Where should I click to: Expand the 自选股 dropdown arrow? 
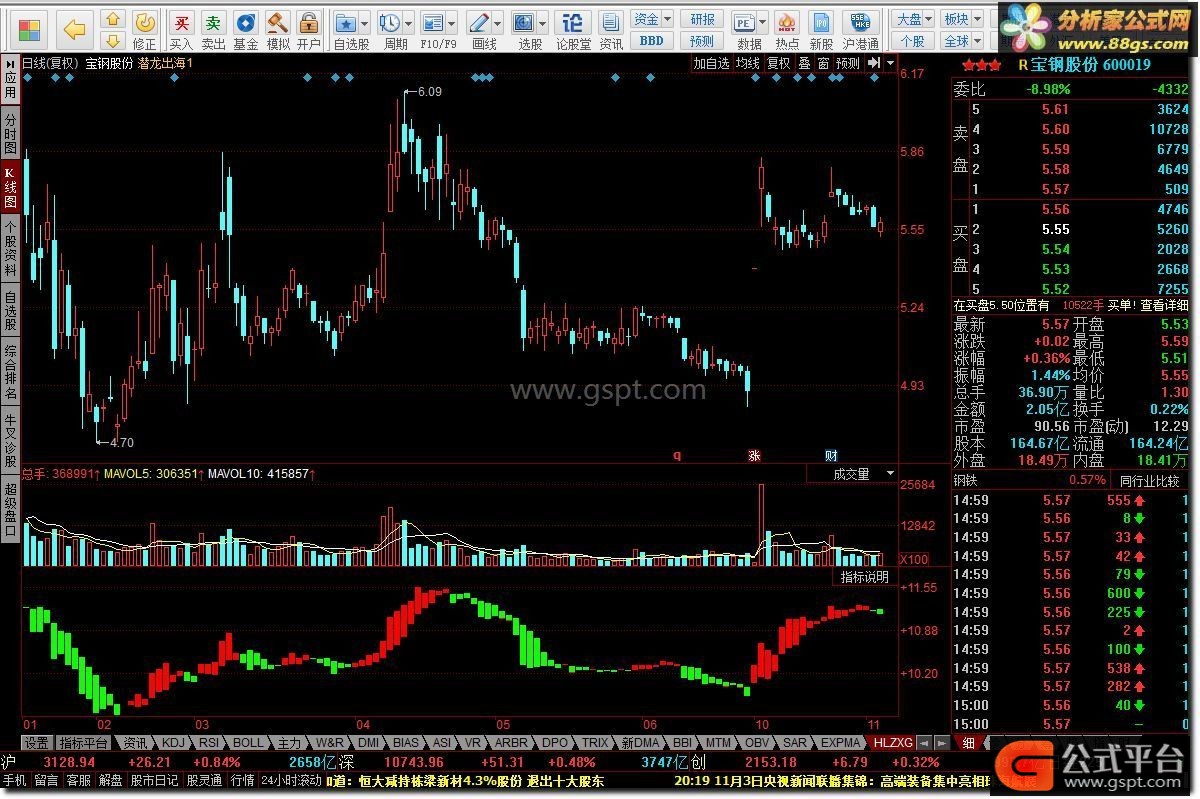point(366,22)
